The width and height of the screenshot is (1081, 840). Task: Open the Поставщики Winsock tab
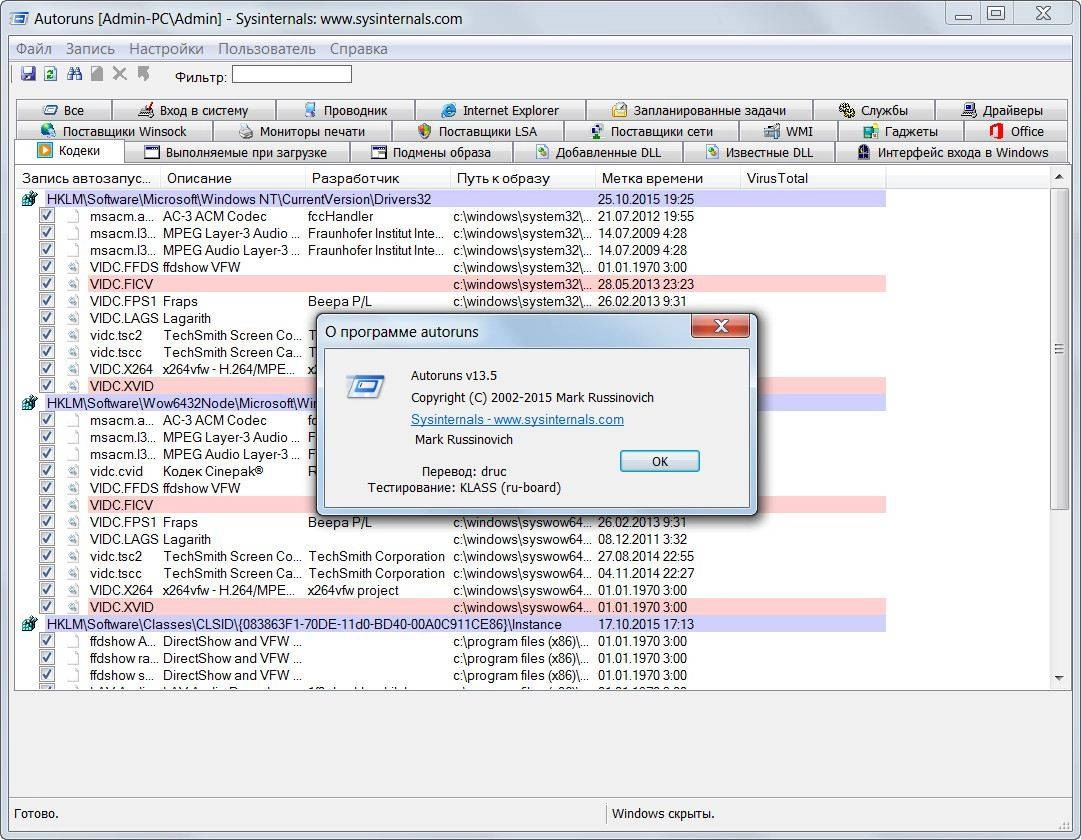[x=114, y=131]
